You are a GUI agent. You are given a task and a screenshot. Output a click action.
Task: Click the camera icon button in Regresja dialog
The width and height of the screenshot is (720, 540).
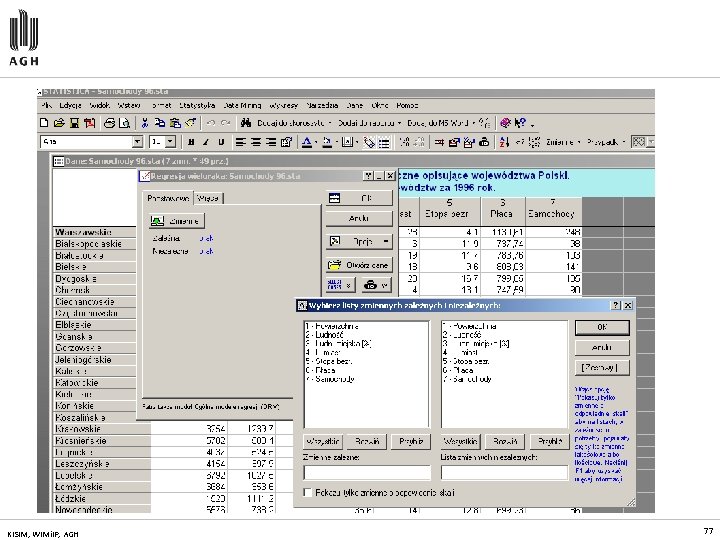click(x=377, y=285)
